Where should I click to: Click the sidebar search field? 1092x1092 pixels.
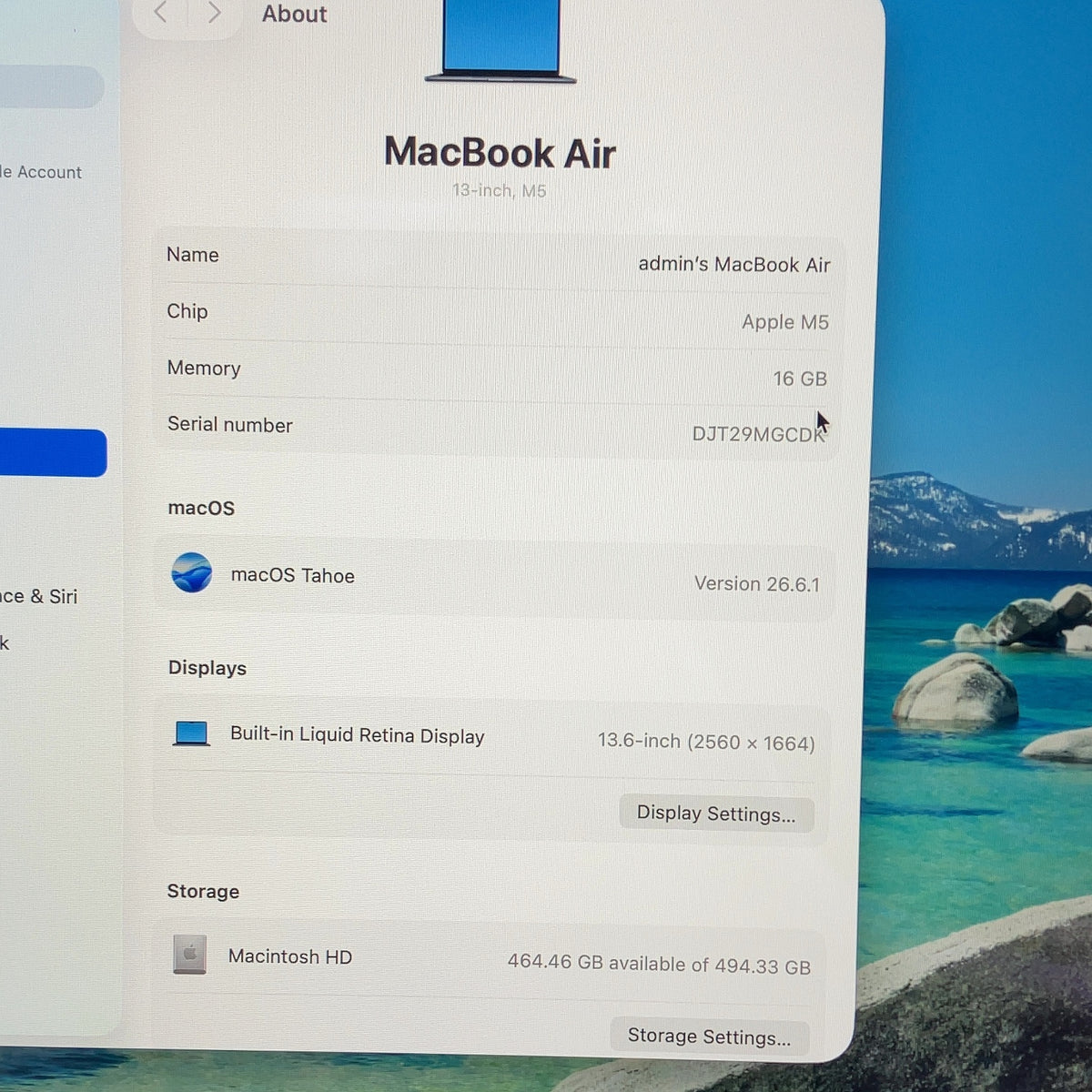pyautogui.click(x=51, y=87)
